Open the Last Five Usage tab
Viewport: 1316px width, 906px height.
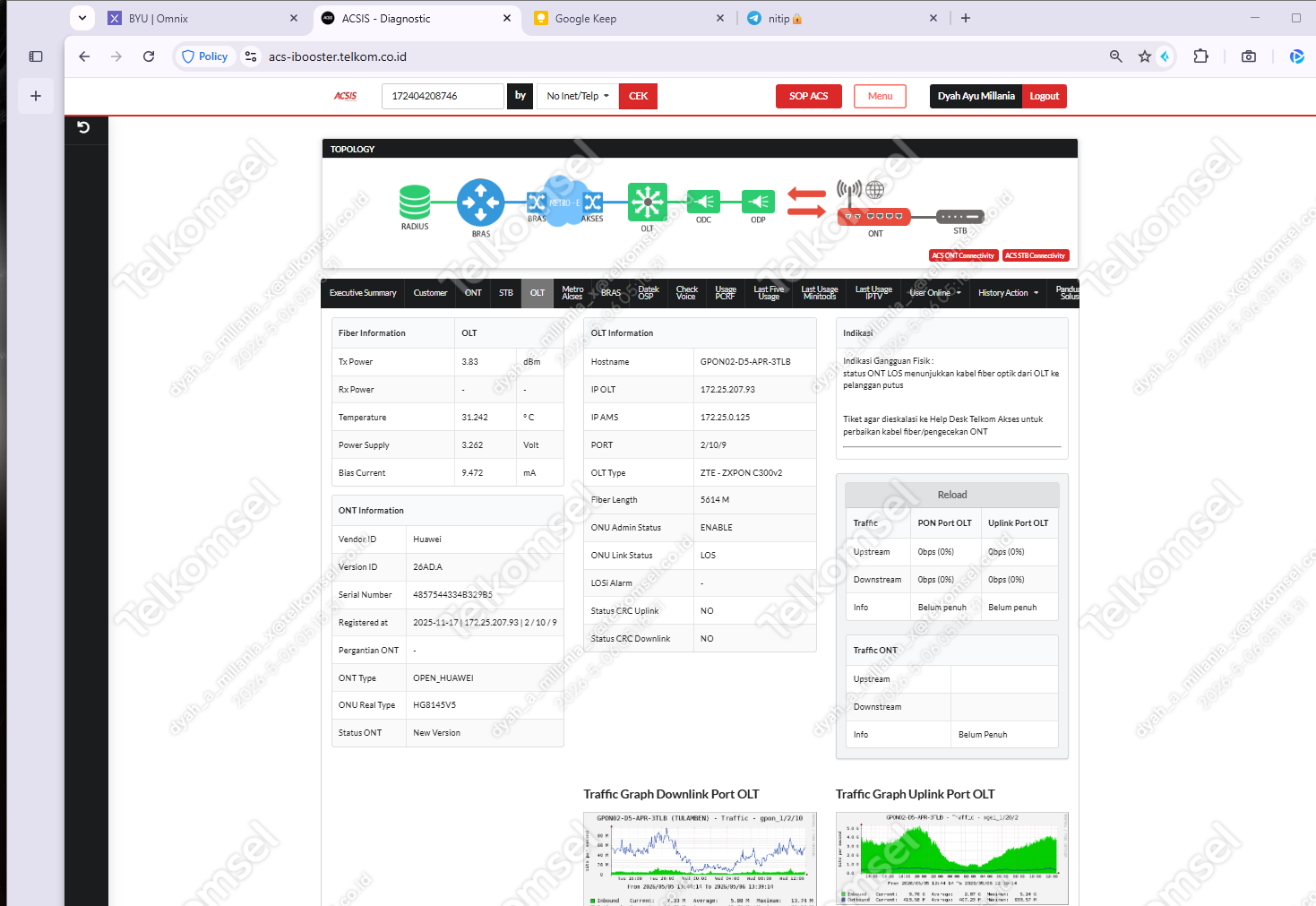(769, 293)
